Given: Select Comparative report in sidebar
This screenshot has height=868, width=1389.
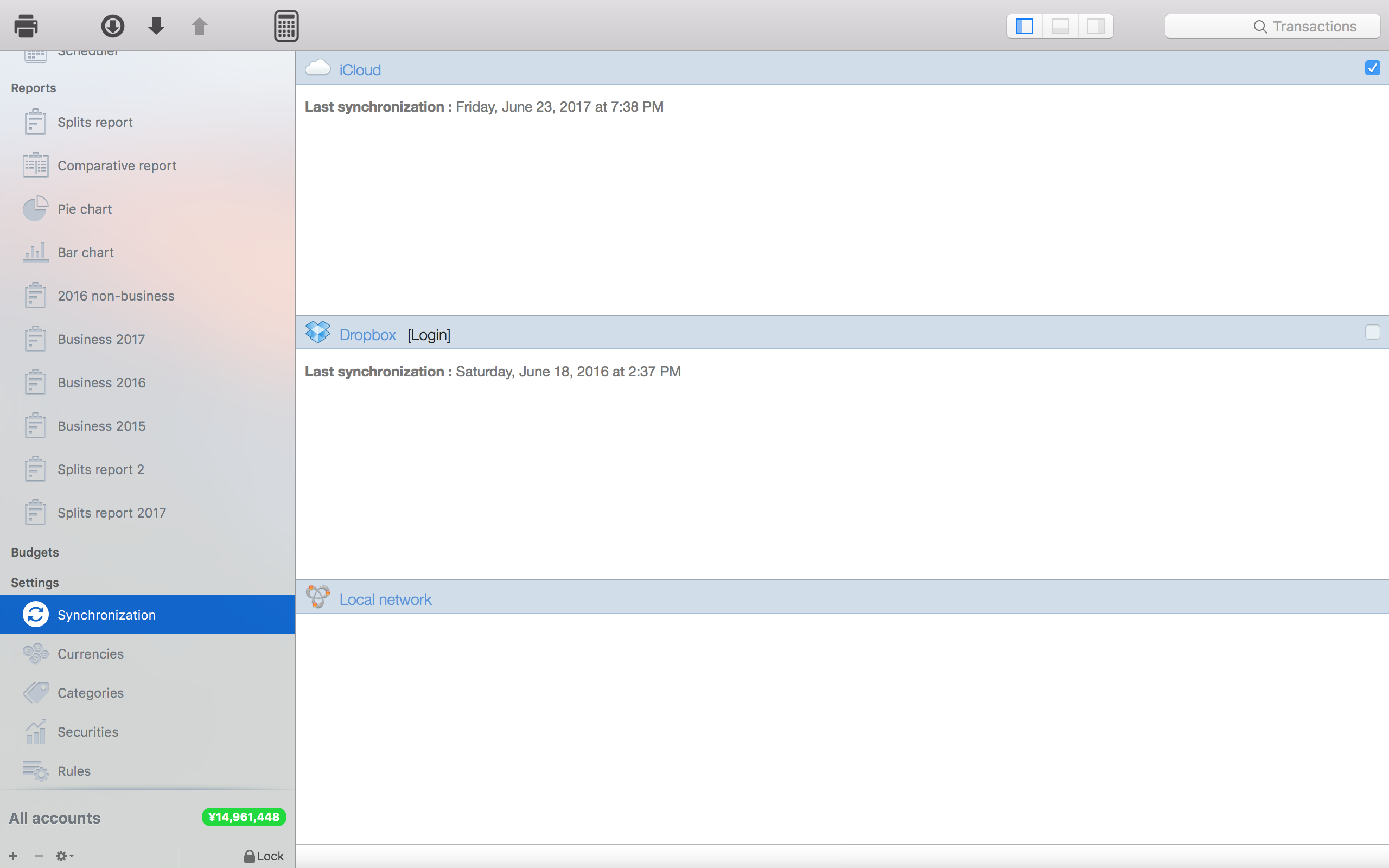Looking at the screenshot, I should [x=117, y=166].
